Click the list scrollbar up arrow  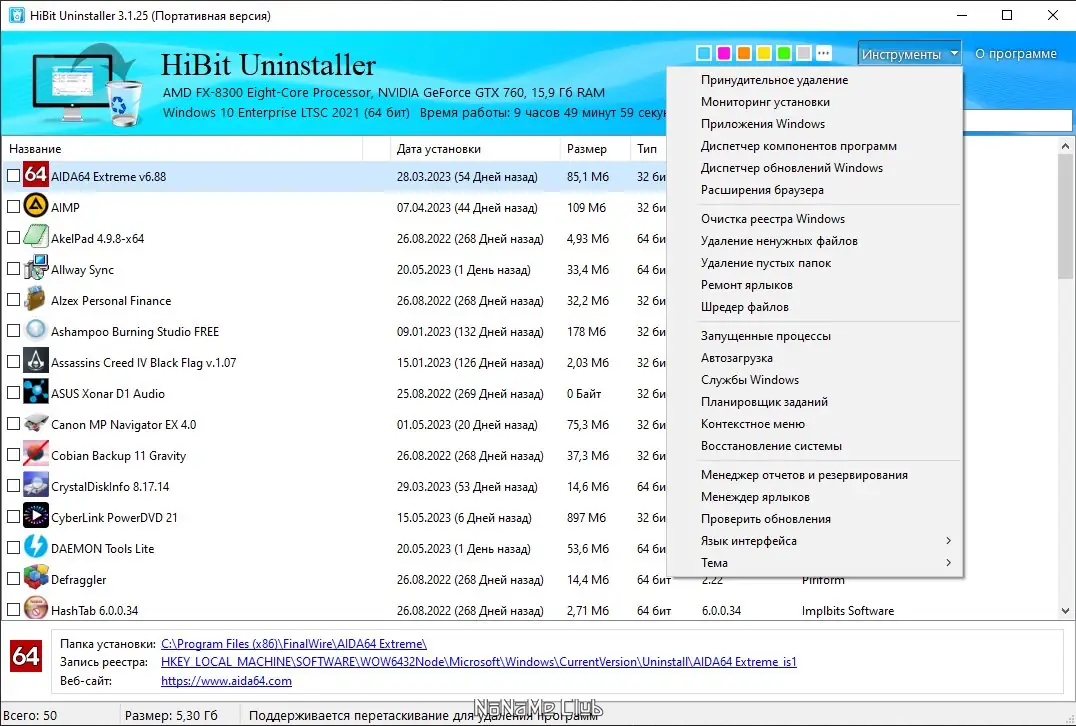[1065, 146]
